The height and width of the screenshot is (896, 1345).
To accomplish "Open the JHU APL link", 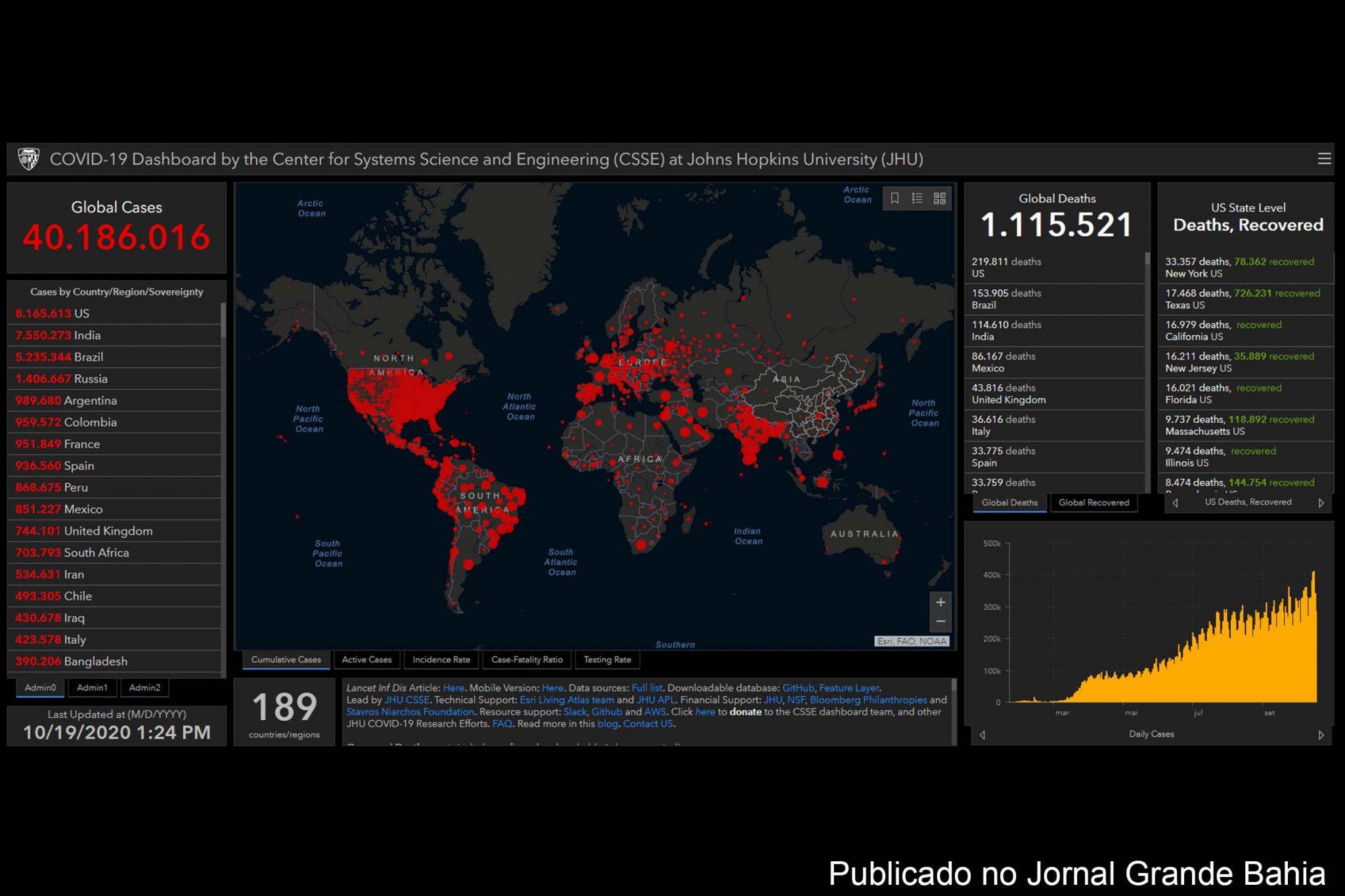I will [655, 700].
